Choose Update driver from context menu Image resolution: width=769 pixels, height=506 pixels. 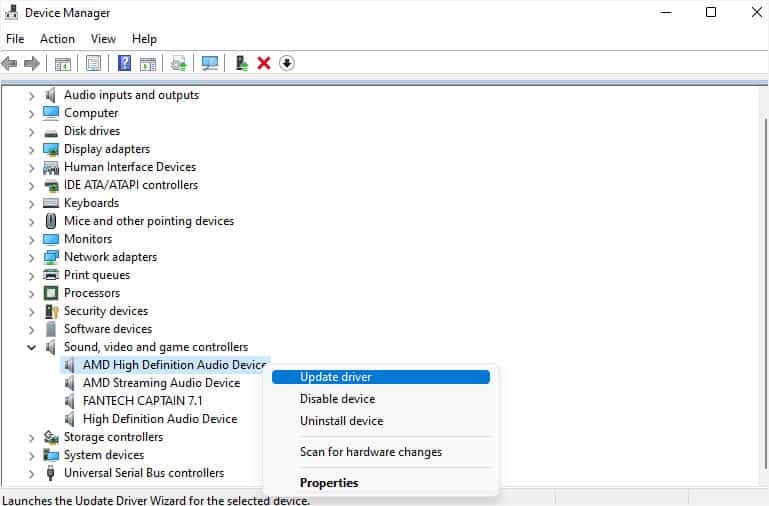click(381, 377)
